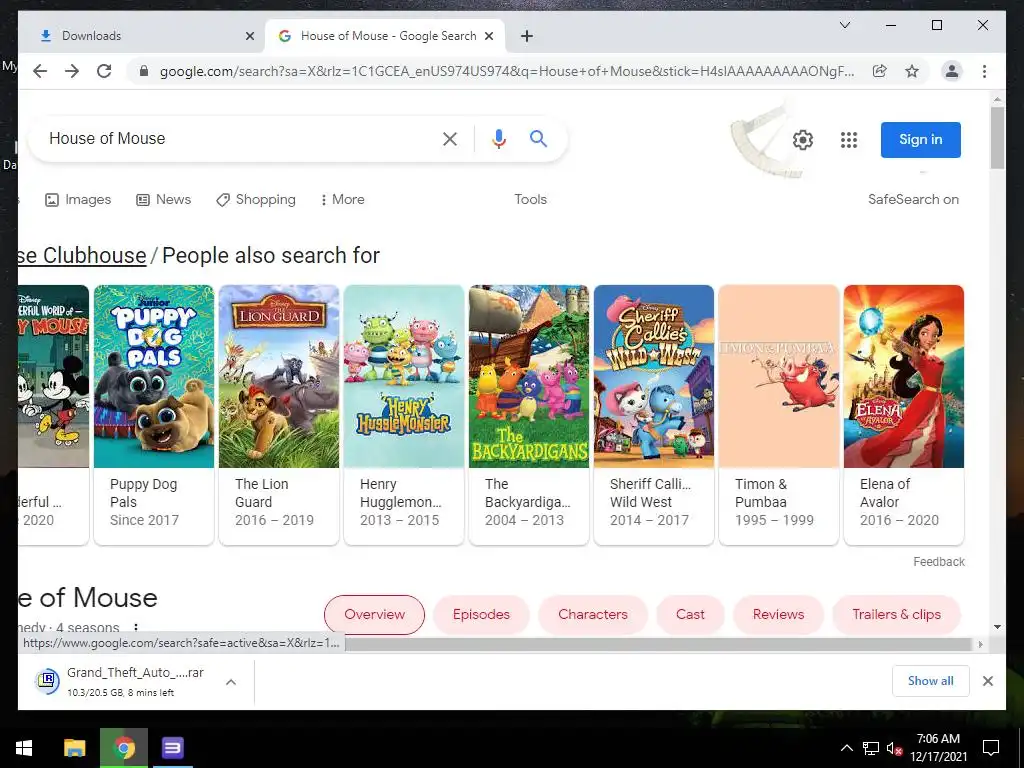Open File Explorer from the taskbar

[74, 748]
